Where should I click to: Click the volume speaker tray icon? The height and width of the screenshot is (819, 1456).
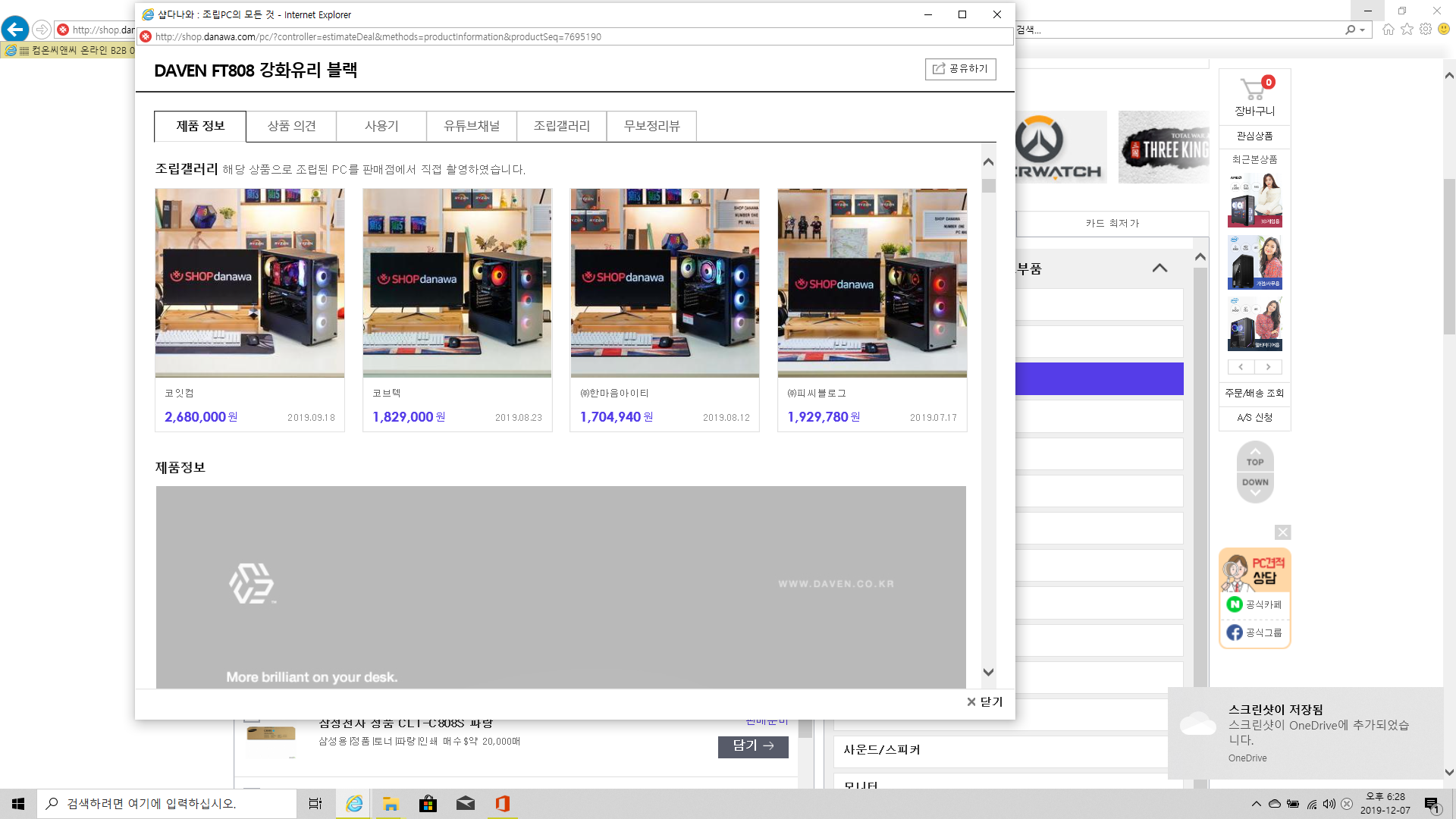[x=1329, y=804]
